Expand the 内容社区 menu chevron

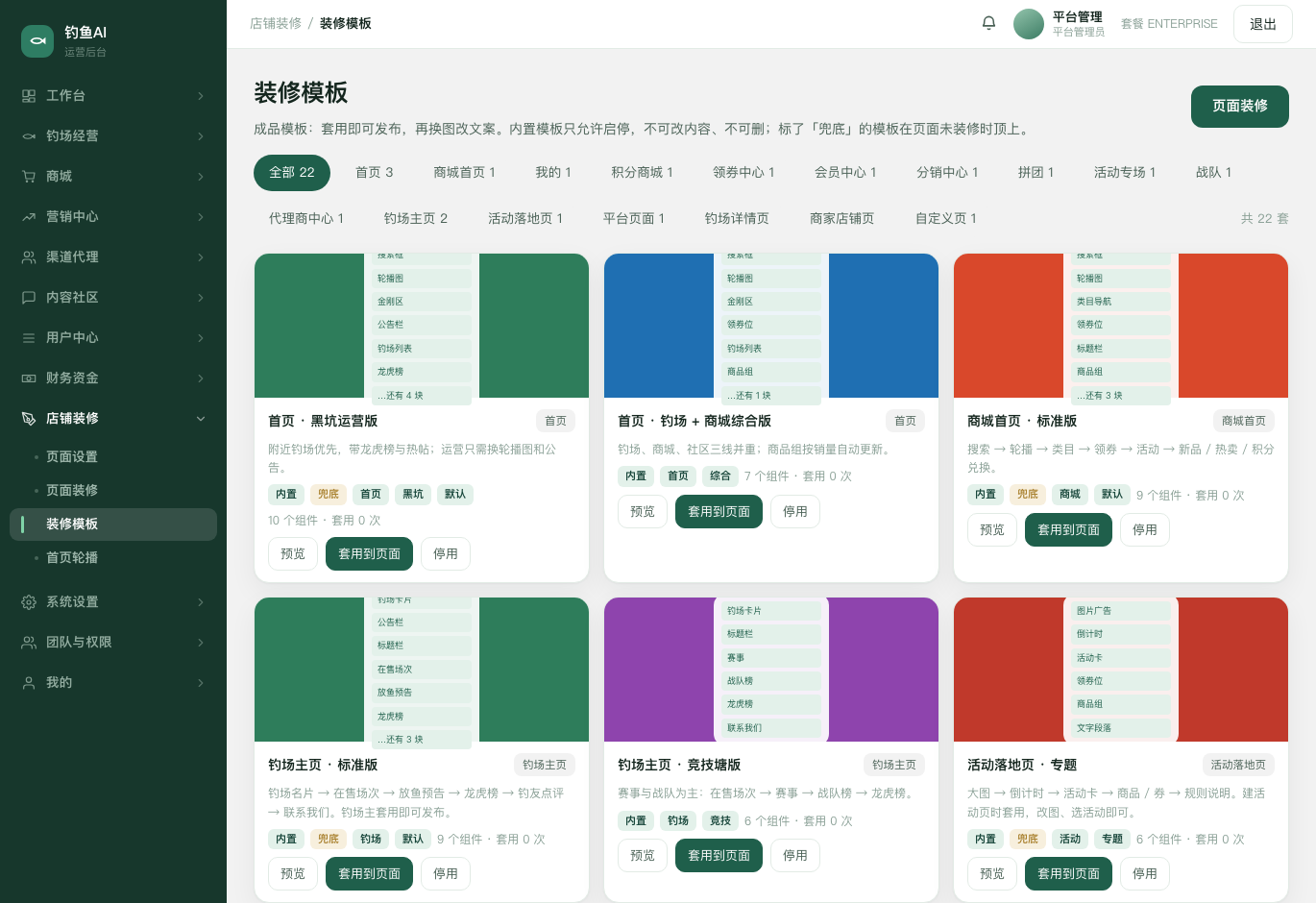coord(201,298)
